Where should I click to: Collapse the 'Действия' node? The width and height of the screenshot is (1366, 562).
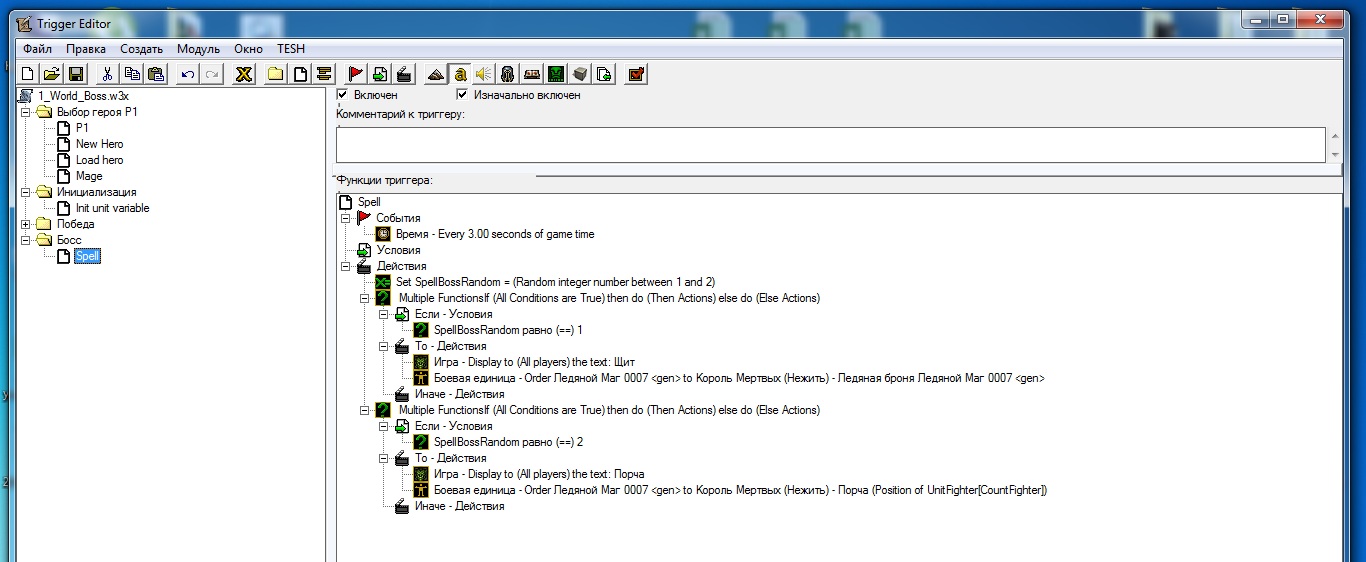(346, 266)
